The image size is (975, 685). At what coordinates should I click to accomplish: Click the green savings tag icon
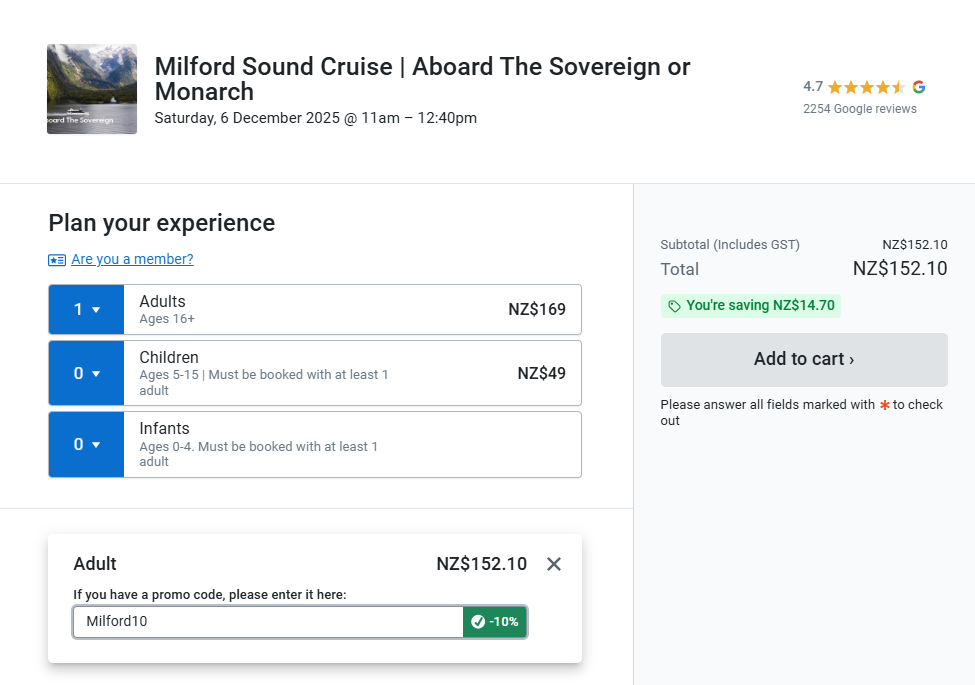coord(674,306)
